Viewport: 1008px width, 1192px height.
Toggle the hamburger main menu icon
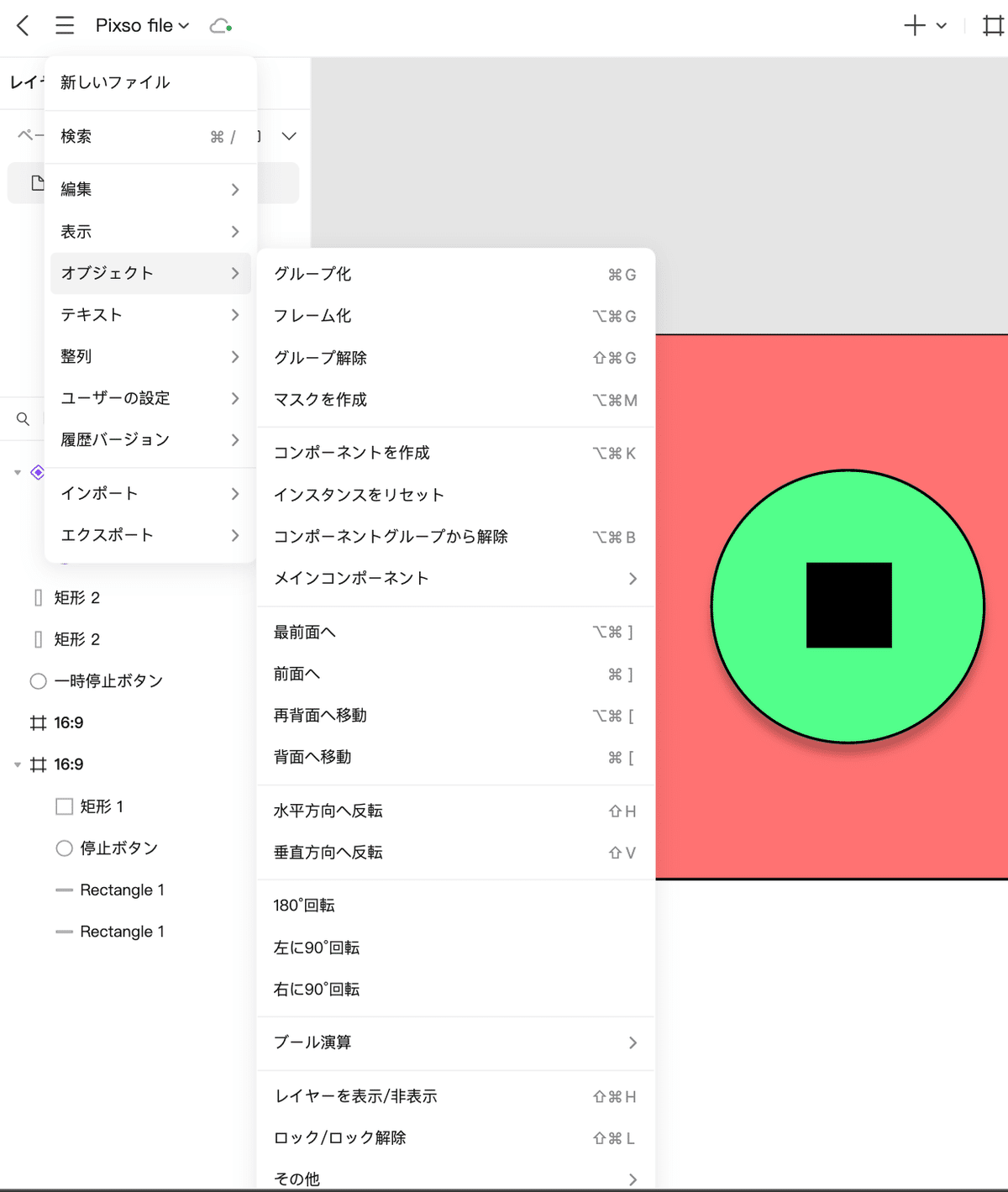(x=65, y=25)
